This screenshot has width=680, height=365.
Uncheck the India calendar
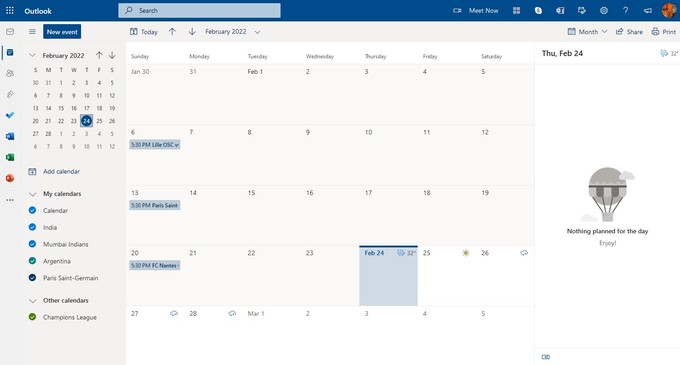tap(32, 227)
